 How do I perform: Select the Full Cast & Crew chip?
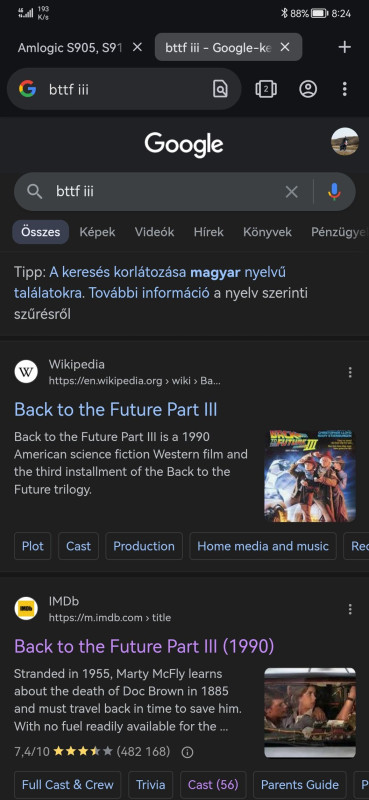[x=67, y=785]
